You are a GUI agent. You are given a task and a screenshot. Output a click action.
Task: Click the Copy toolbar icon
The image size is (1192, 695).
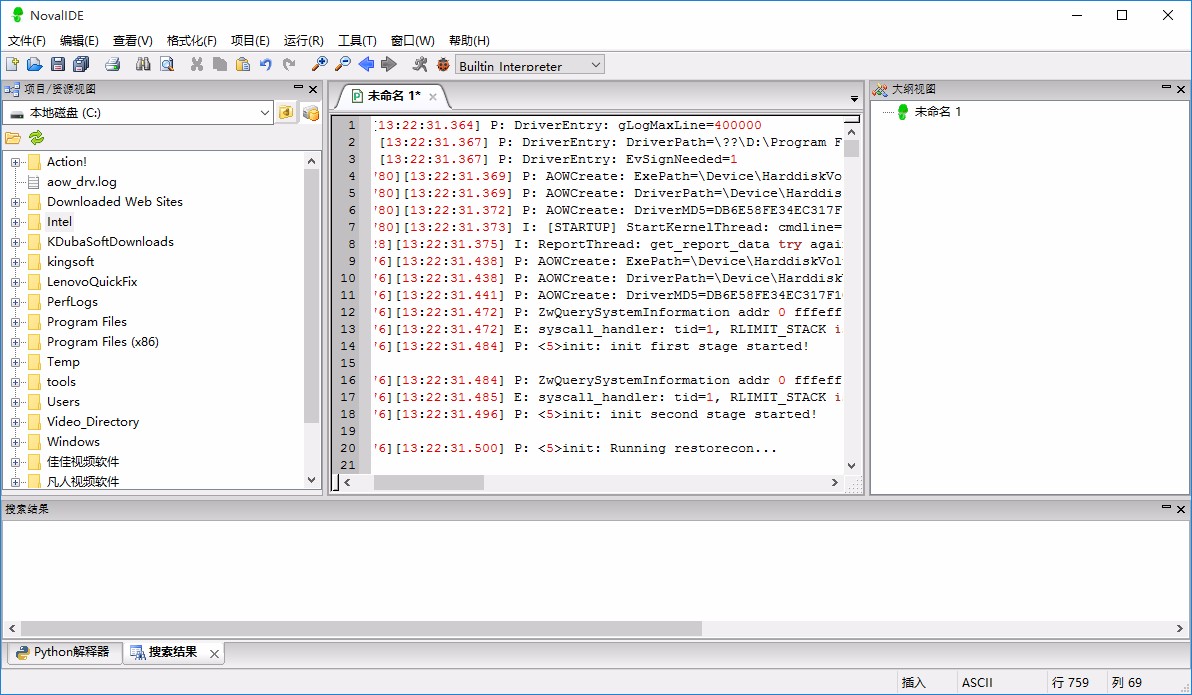[x=220, y=65]
